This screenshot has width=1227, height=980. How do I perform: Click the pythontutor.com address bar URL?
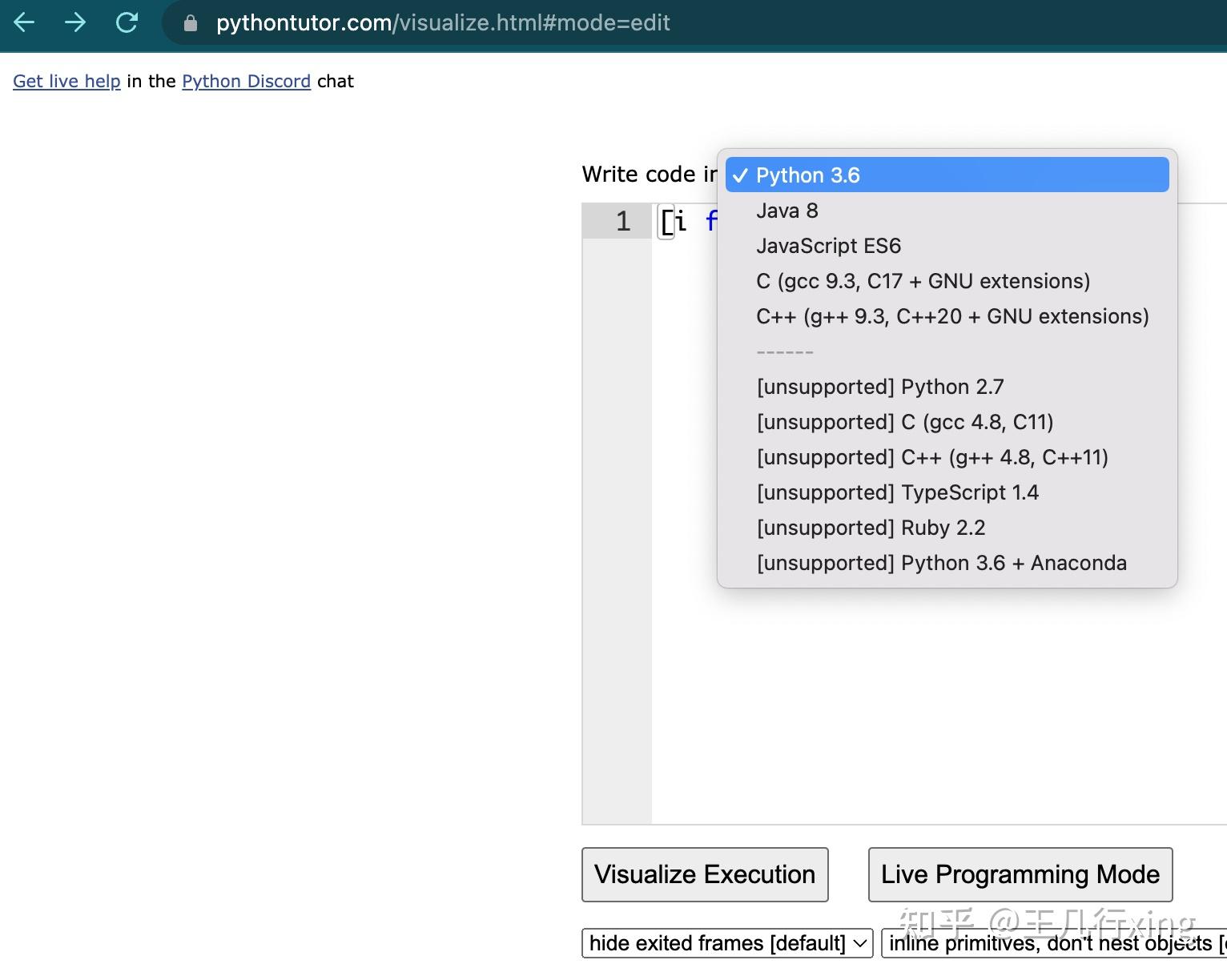coord(442,22)
